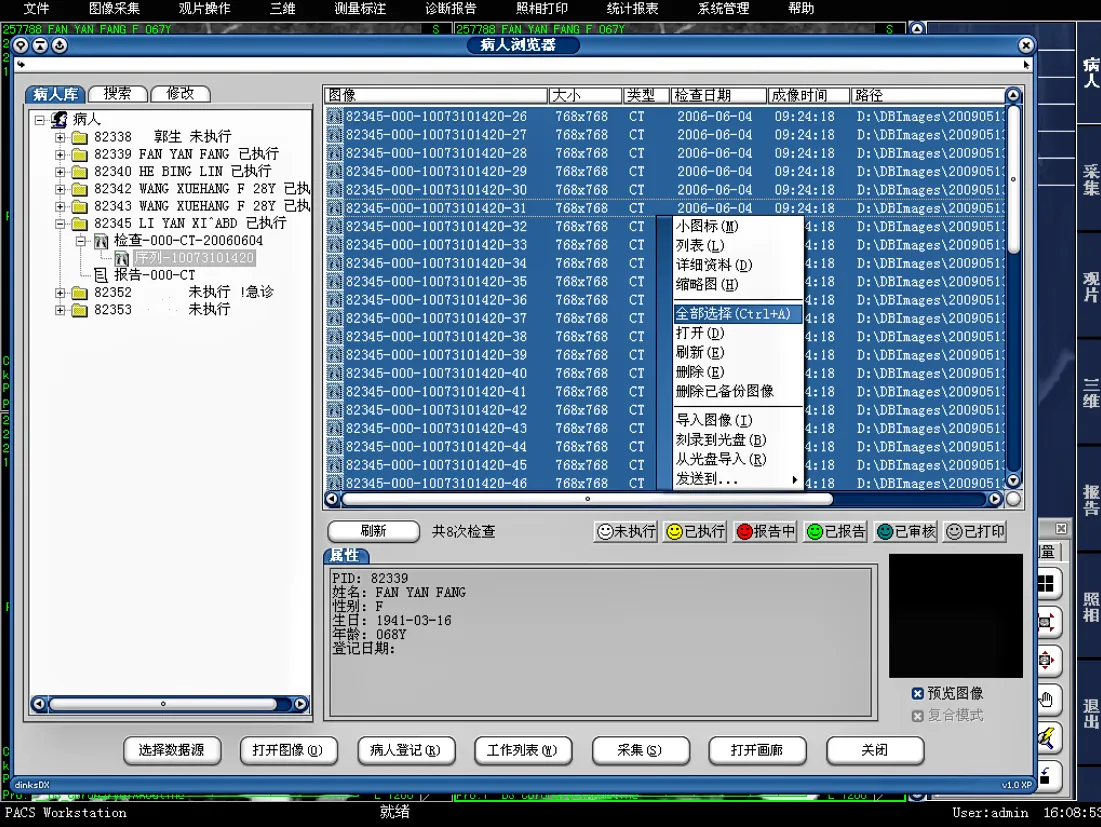This screenshot has height=827, width=1101.
Task: Filter by 未执行 status
Action: 626,531
